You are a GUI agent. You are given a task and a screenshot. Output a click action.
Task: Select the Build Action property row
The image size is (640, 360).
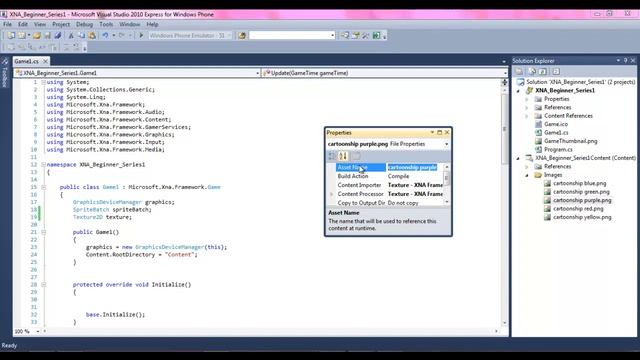[389, 176]
